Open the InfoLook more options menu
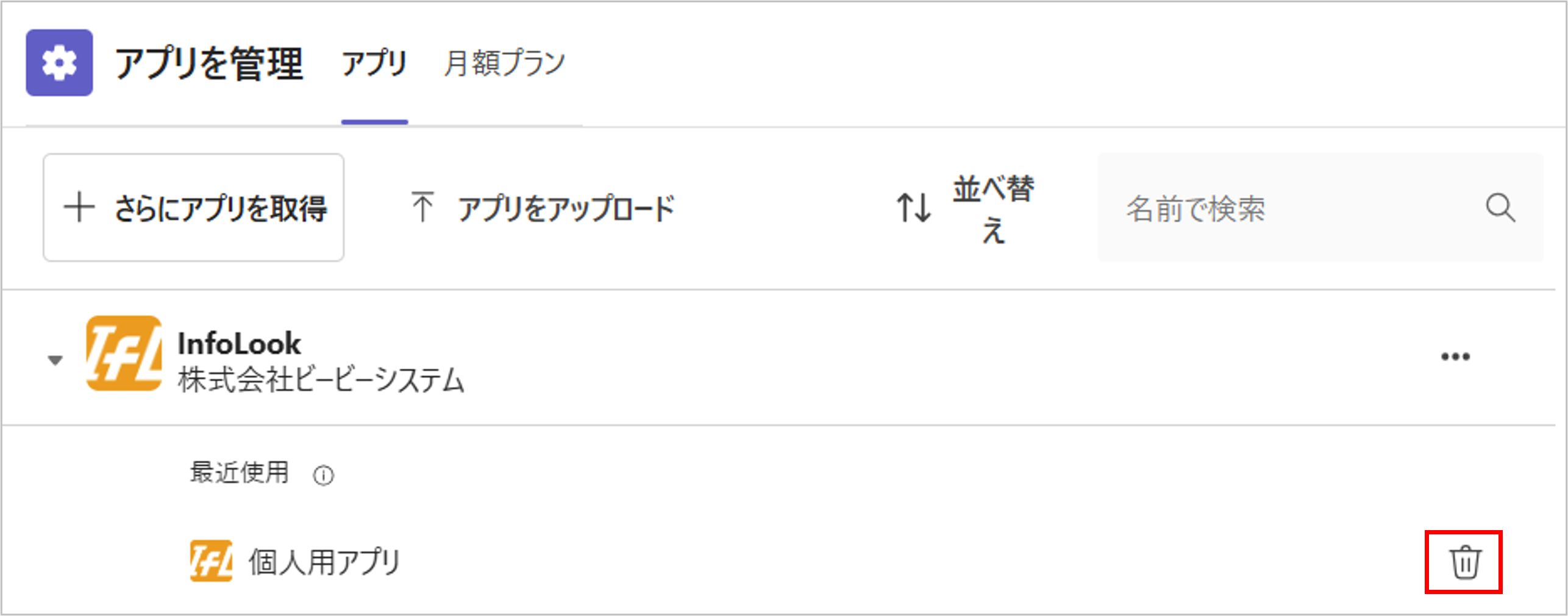 click(x=1455, y=357)
